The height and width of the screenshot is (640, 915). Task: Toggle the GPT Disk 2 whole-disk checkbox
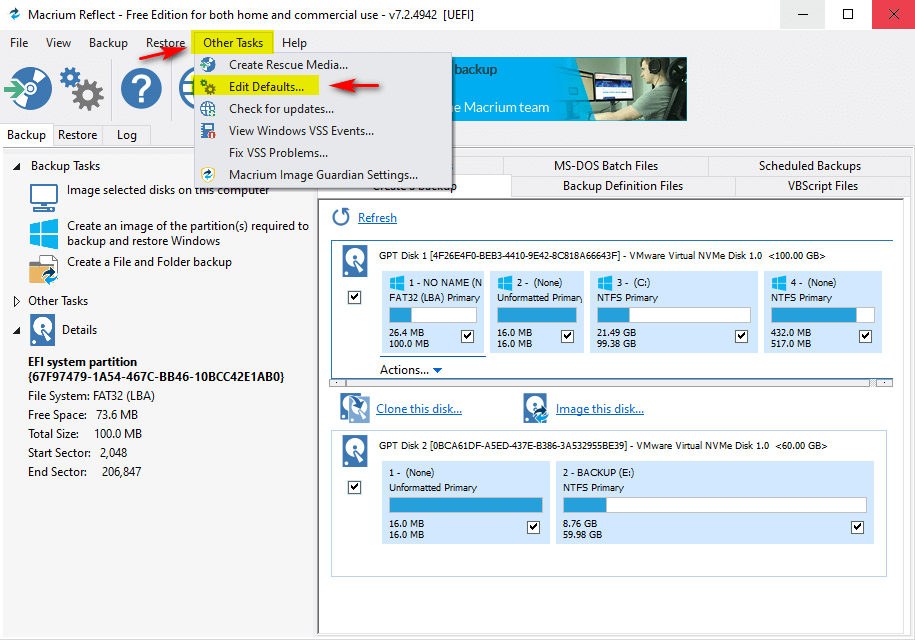(354, 487)
